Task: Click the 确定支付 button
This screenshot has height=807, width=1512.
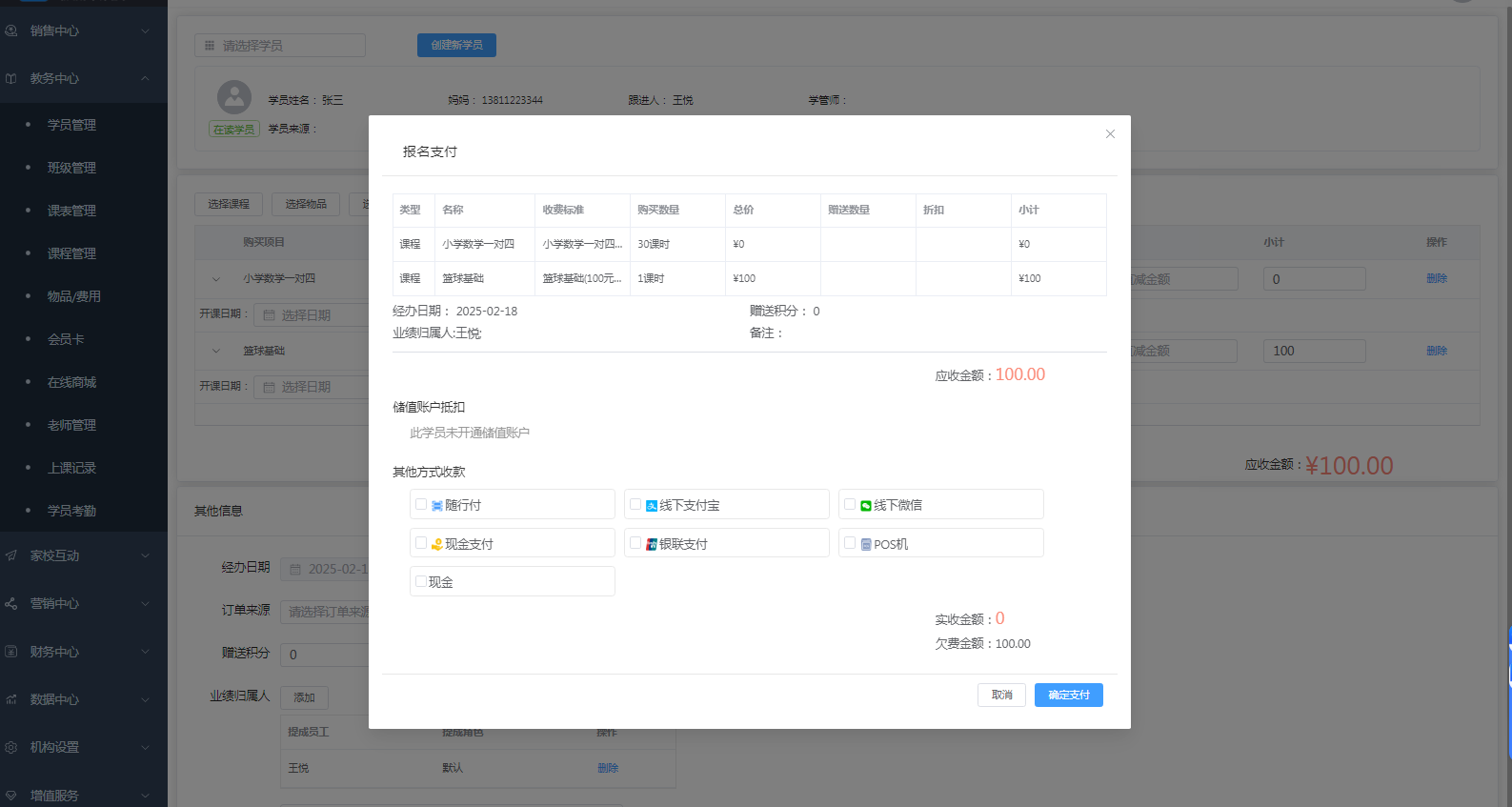Action: [x=1069, y=695]
